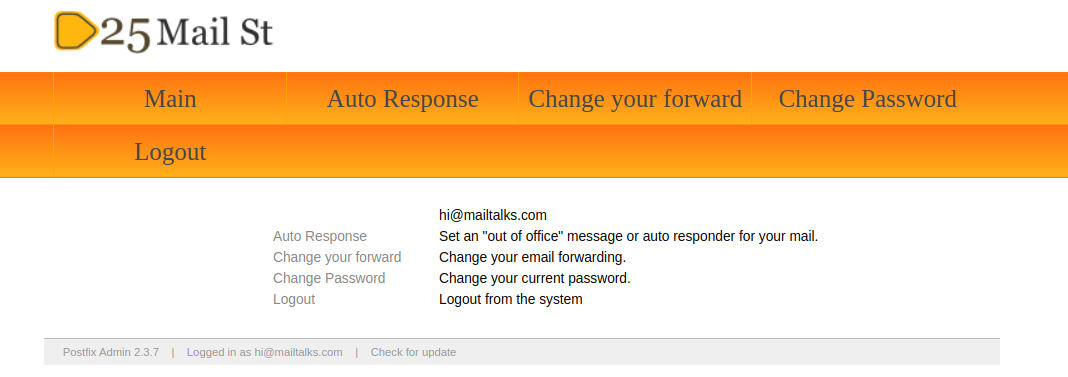Click 'Change your email forwarding.' description
This screenshot has height=377, width=1068.
point(533,258)
